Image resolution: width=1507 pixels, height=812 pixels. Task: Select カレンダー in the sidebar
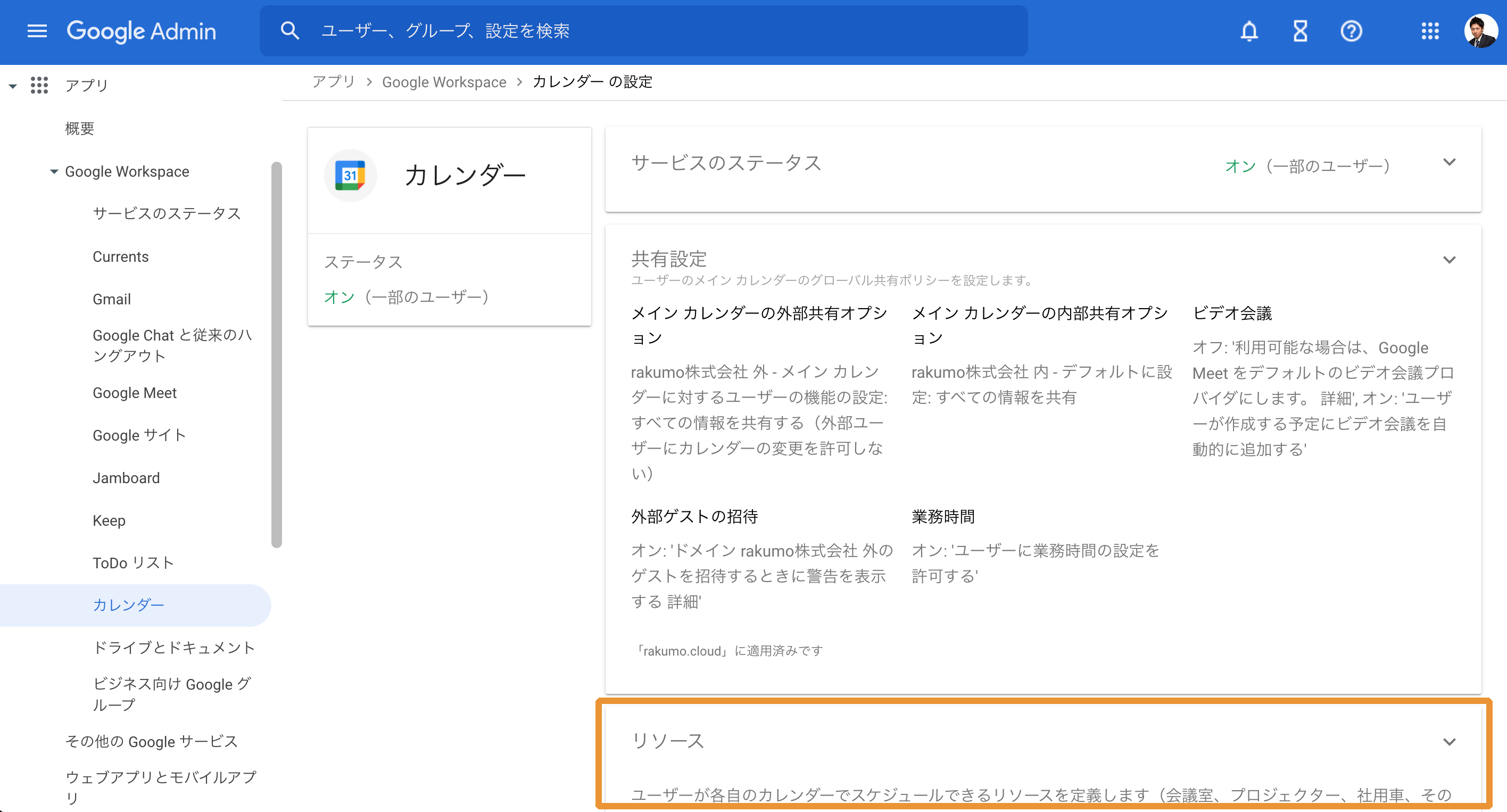pos(136,605)
